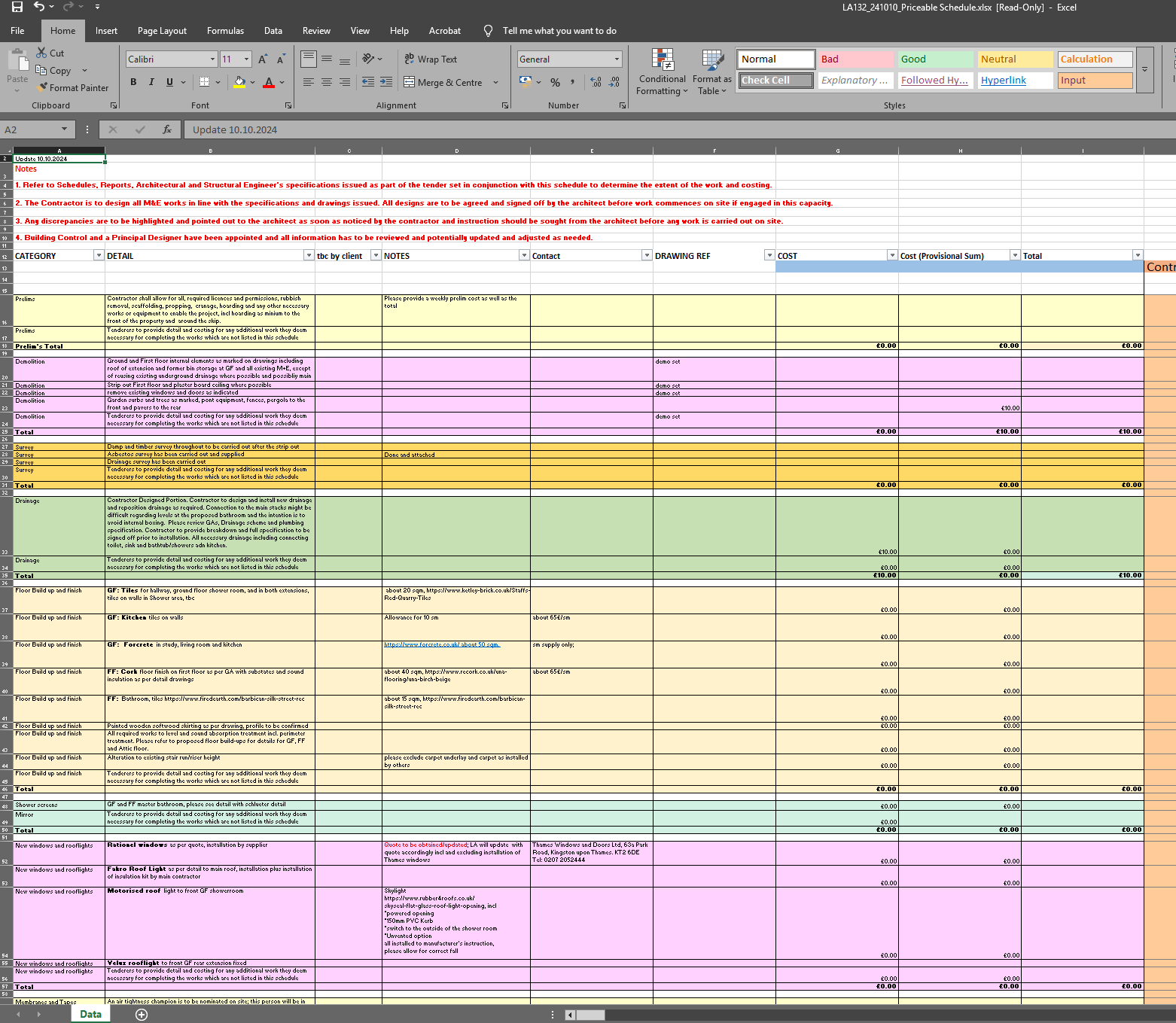Select the Cut icon in Clipboard group
This screenshot has width=1176, height=1023.
(x=41, y=53)
